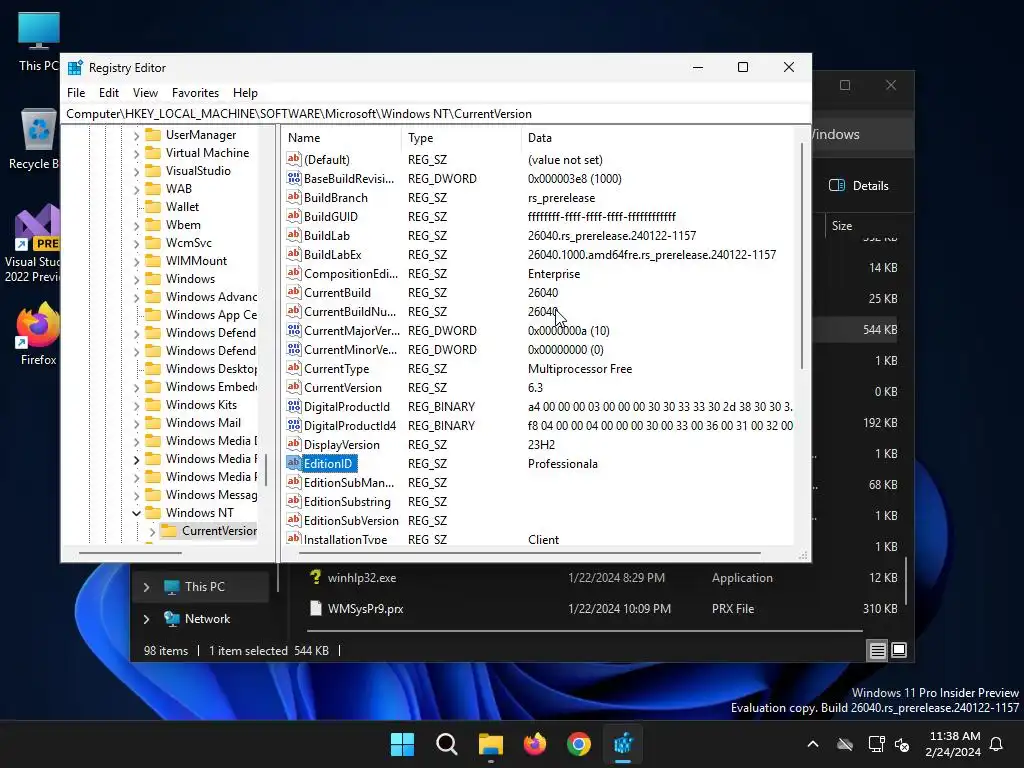This screenshot has height=768, width=1024.
Task: Open the Favorites menu in Registry Editor
Action: [x=195, y=93]
